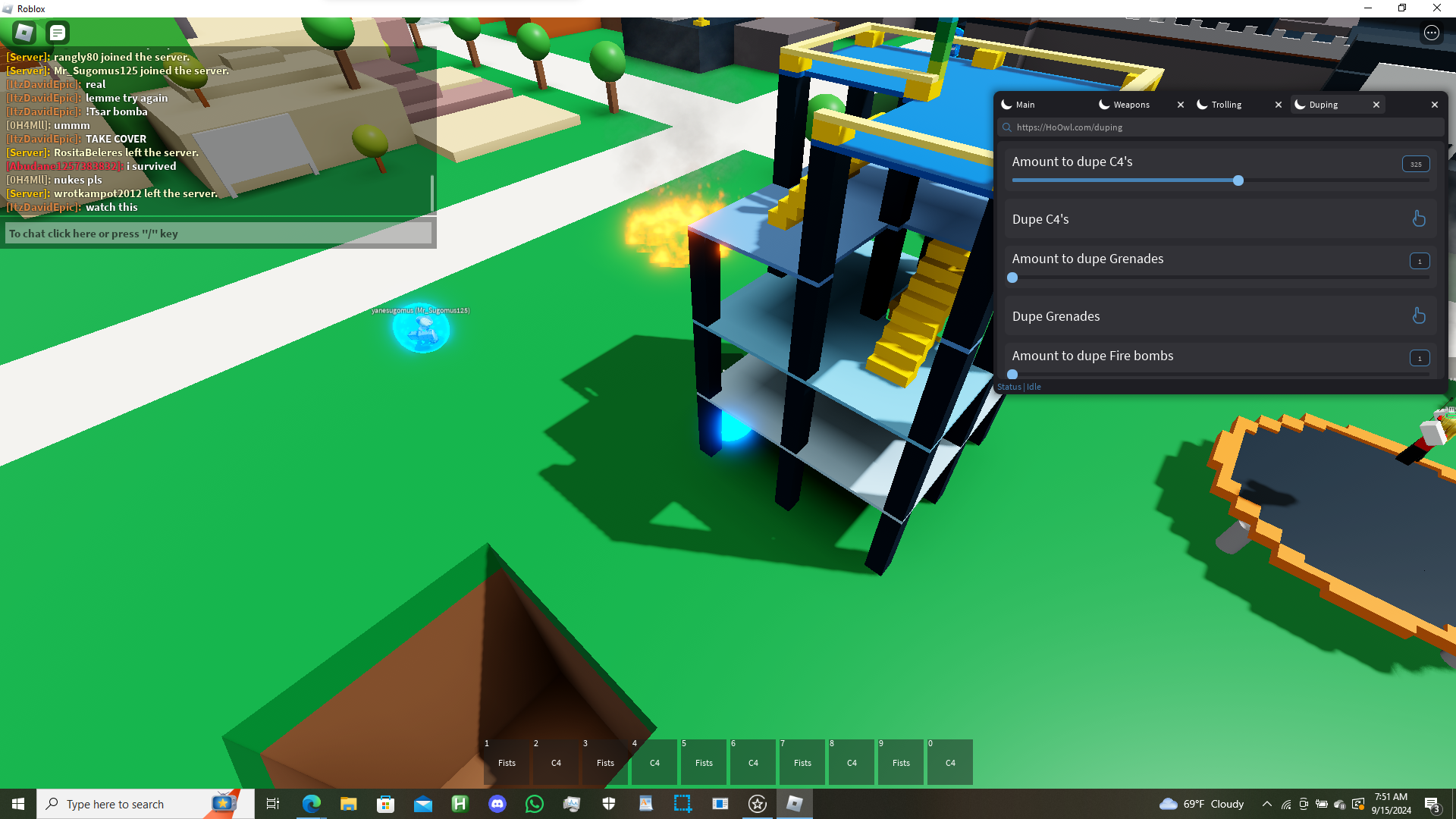Open the battery tray icon
The height and width of the screenshot is (819, 1456).
coord(1322,805)
